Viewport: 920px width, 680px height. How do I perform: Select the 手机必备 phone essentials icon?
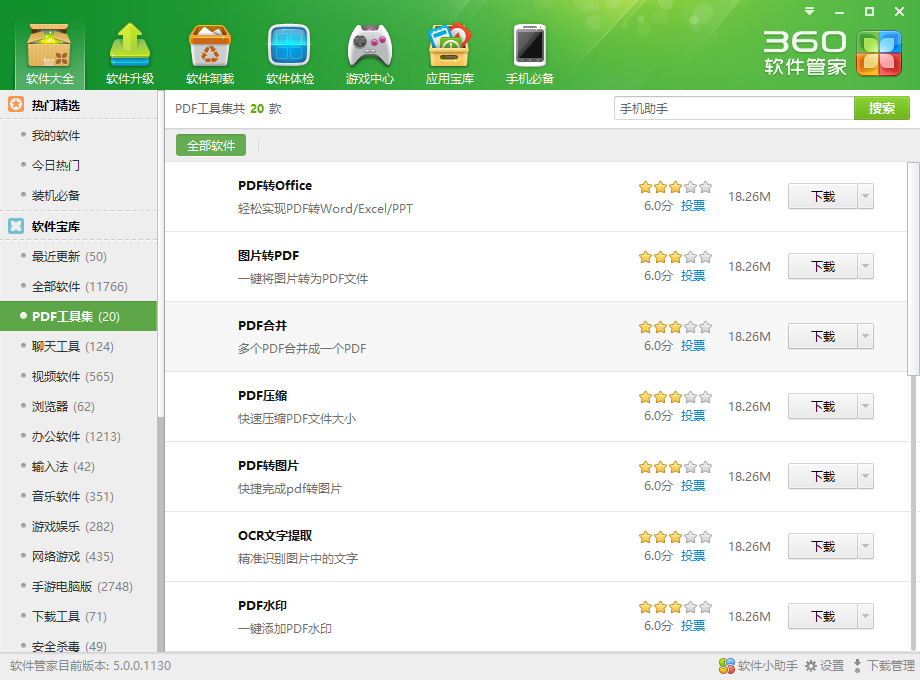pos(530,54)
